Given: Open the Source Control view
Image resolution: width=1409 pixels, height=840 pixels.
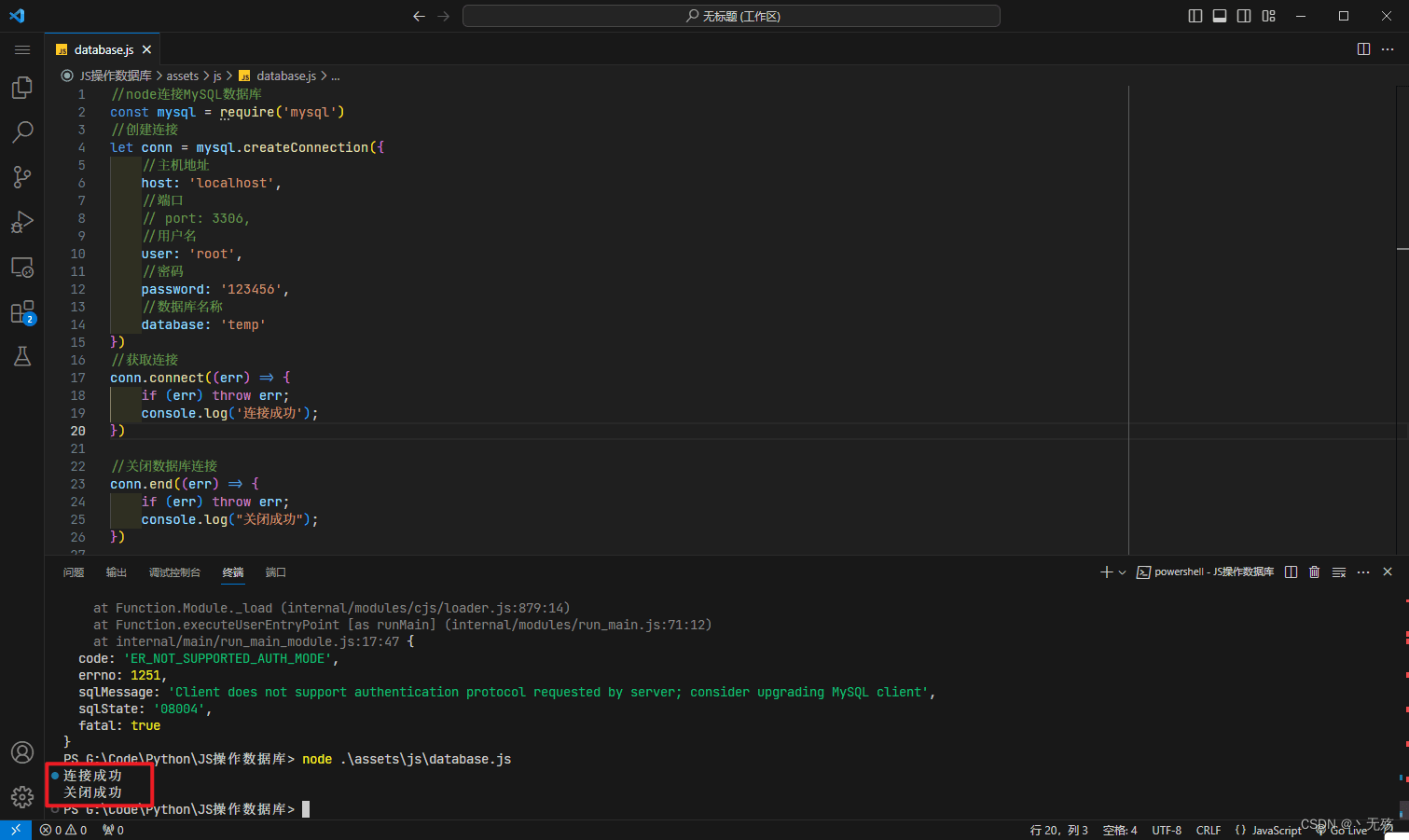Looking at the screenshot, I should [22, 177].
